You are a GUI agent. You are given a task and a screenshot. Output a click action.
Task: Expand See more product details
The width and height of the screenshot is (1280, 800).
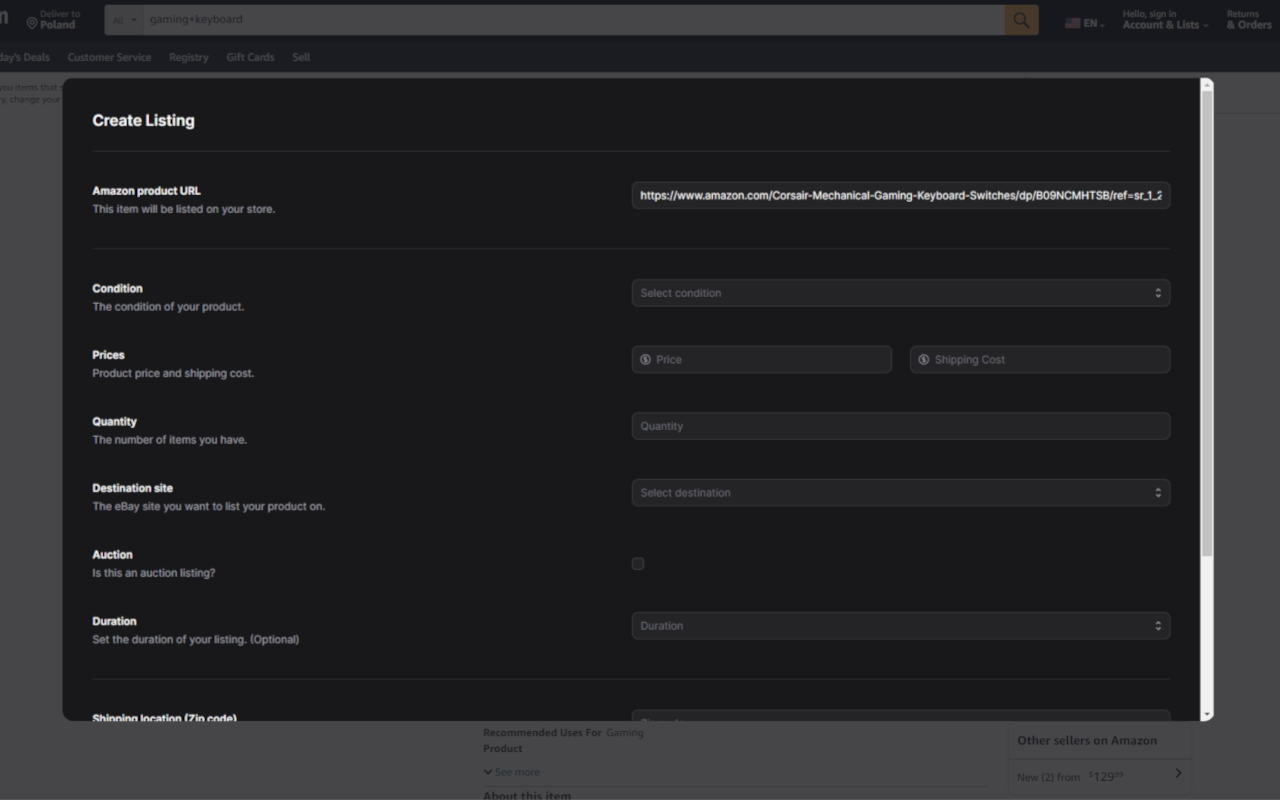point(511,772)
